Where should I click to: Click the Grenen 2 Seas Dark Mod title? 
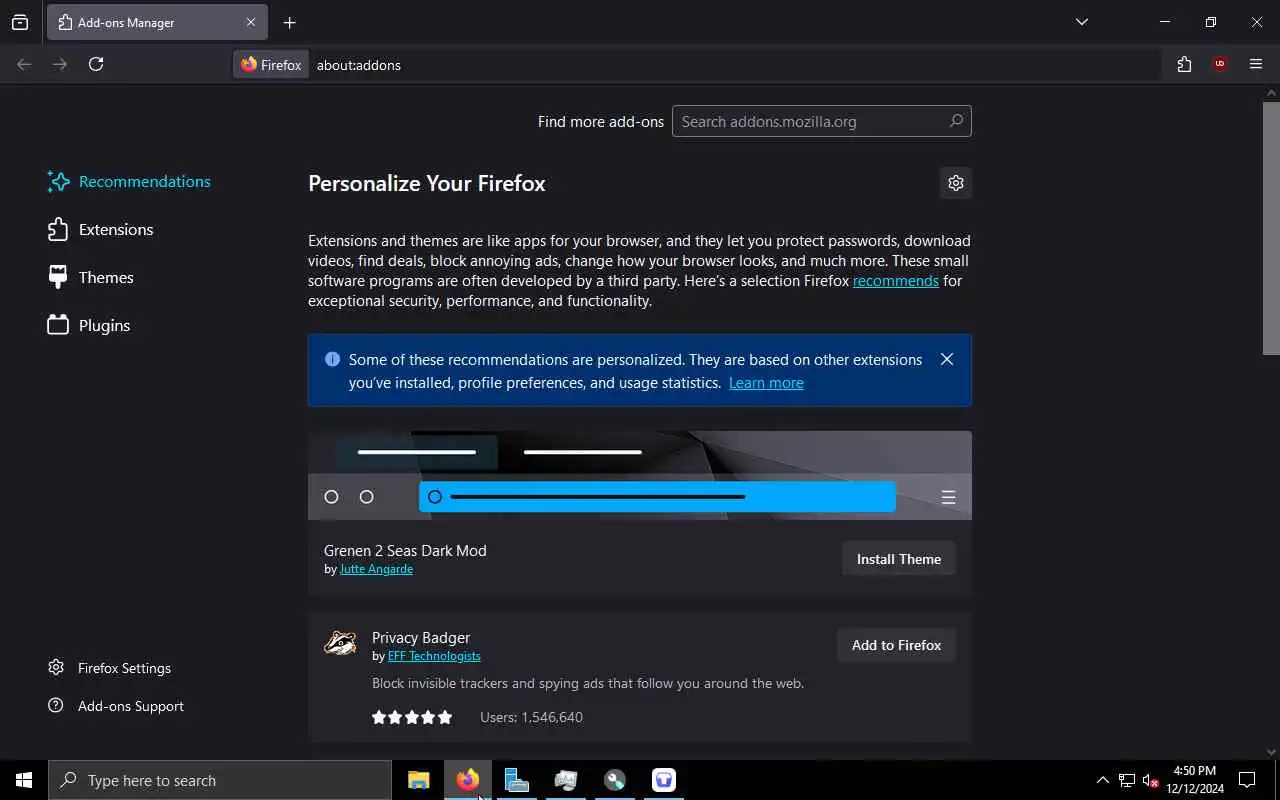pos(405,551)
